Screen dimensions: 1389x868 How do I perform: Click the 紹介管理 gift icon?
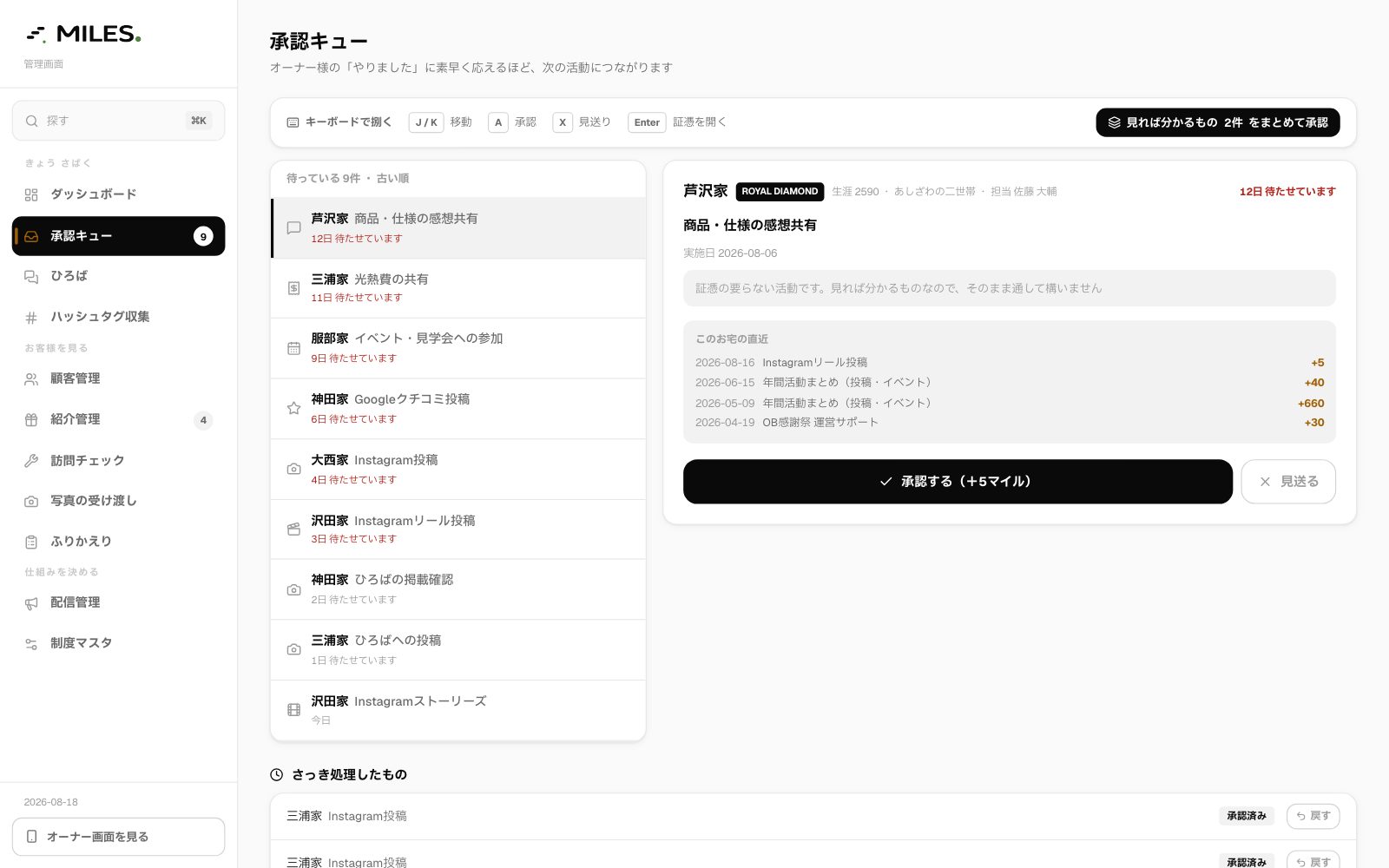[31, 419]
